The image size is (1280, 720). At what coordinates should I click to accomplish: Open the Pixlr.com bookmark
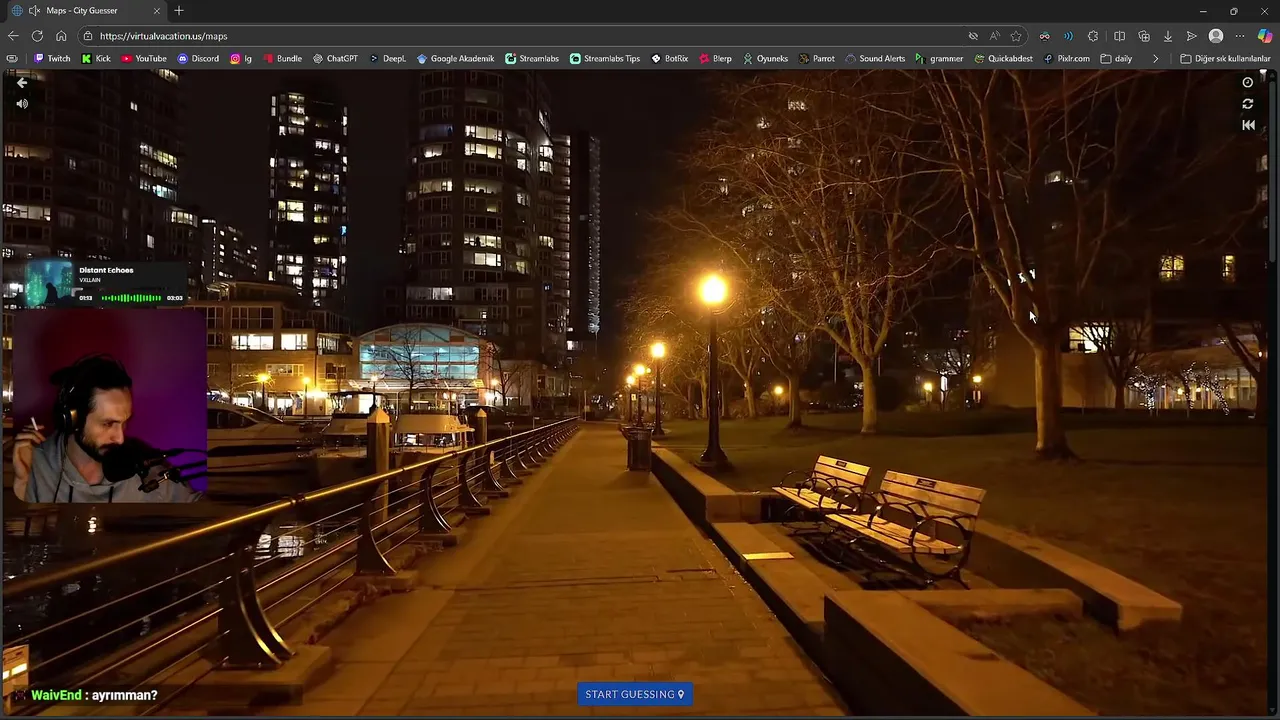[1066, 59]
